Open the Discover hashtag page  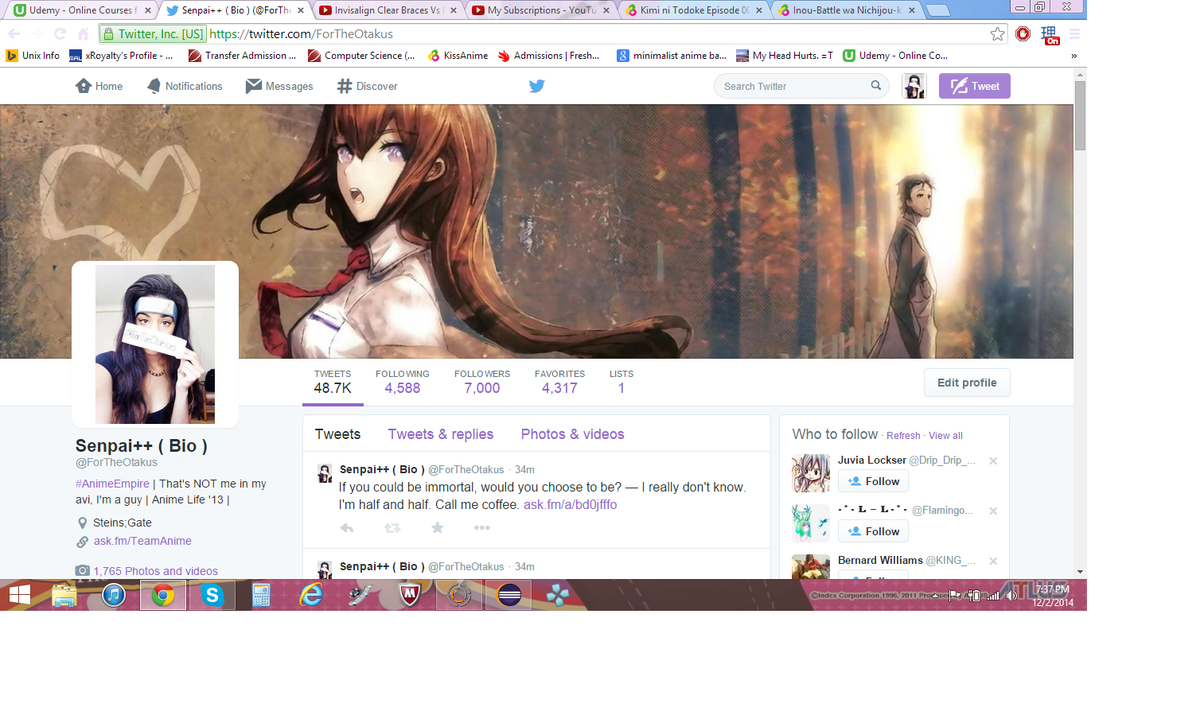(x=367, y=86)
